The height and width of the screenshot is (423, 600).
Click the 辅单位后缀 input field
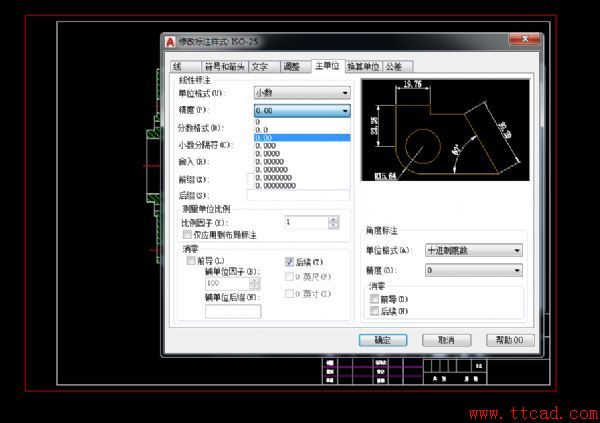coord(233,311)
